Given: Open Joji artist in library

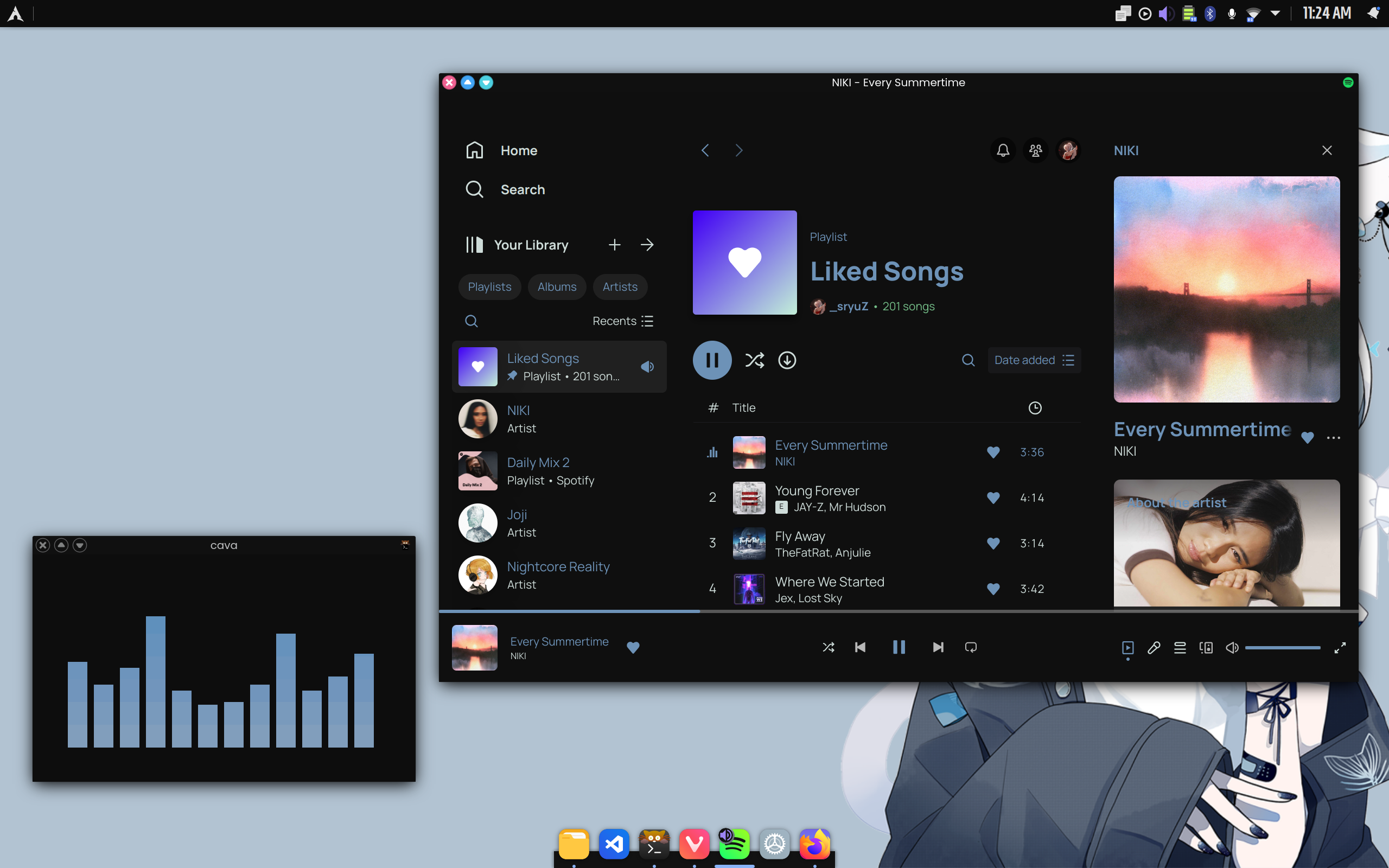Looking at the screenshot, I should pos(559,523).
